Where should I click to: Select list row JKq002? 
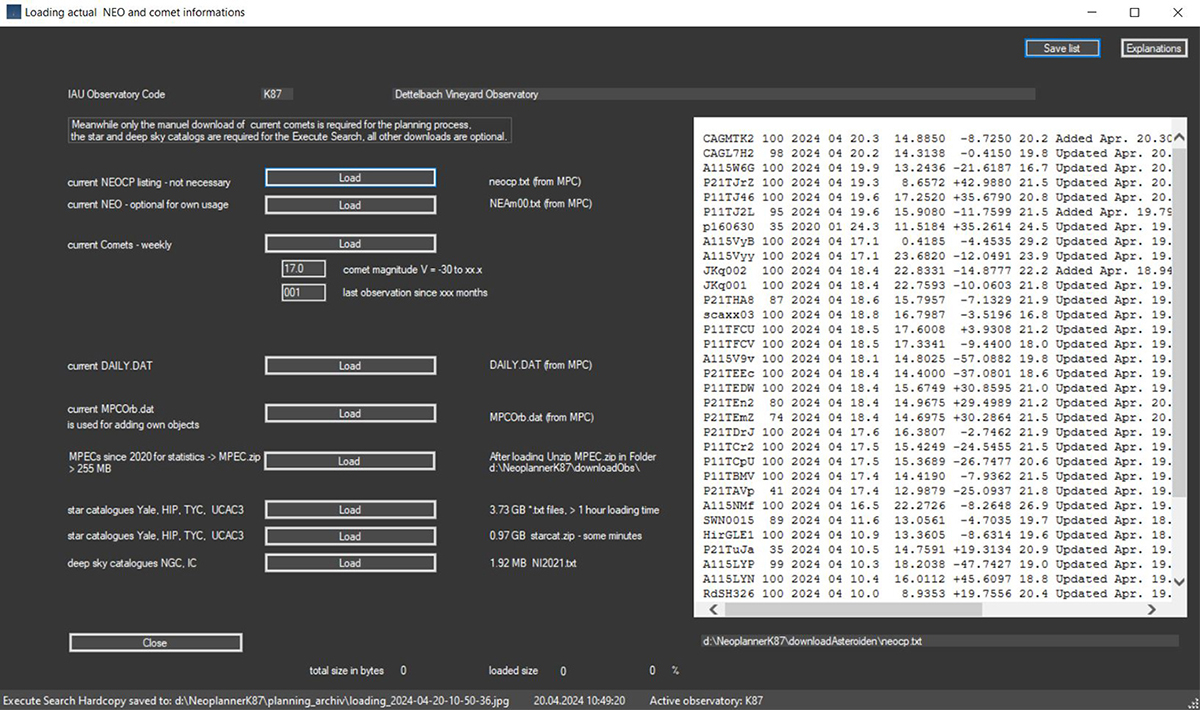(x=938, y=271)
